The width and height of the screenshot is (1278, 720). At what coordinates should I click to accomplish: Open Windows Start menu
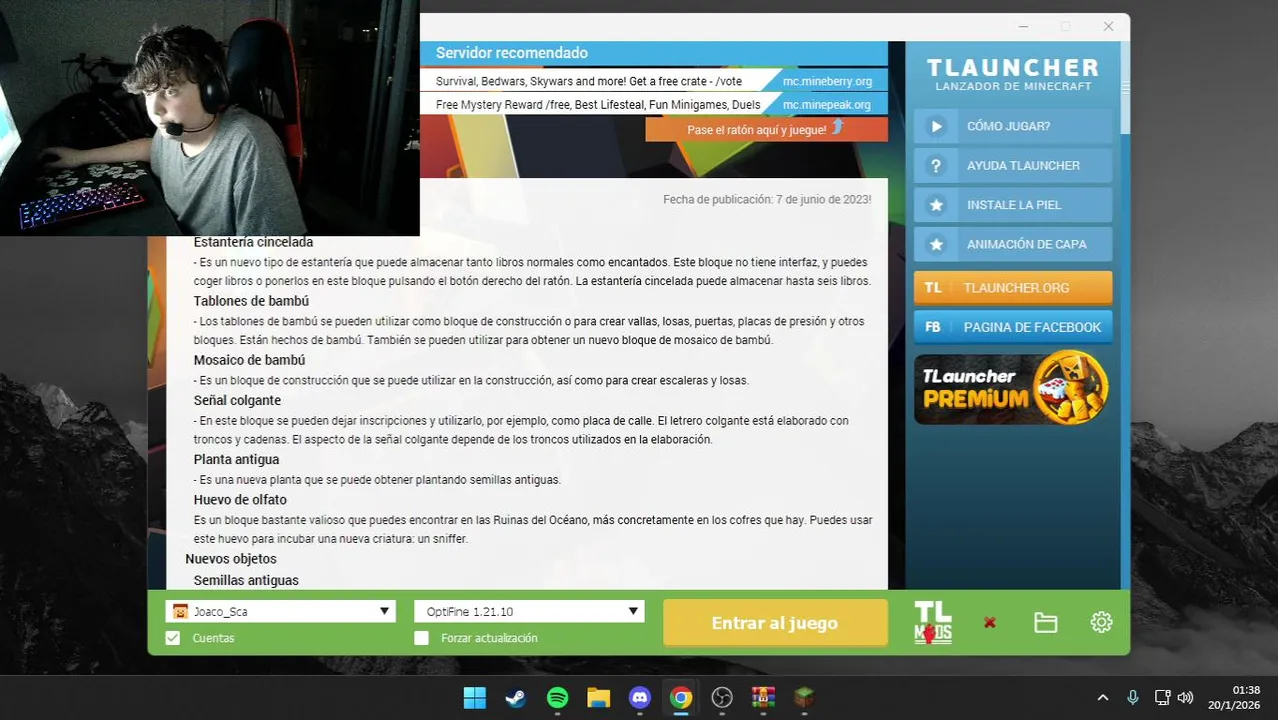pyautogui.click(x=474, y=698)
